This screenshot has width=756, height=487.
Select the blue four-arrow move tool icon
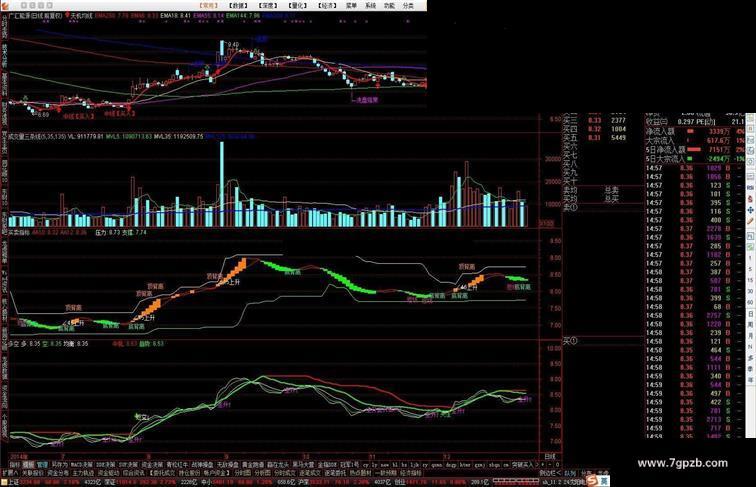click(751, 210)
